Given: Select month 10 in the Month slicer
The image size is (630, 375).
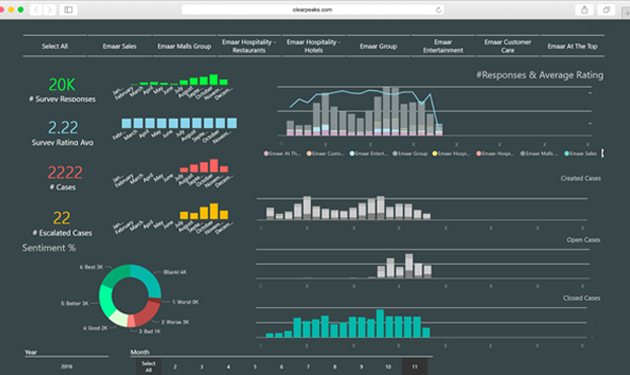Looking at the screenshot, I should tap(388, 367).
